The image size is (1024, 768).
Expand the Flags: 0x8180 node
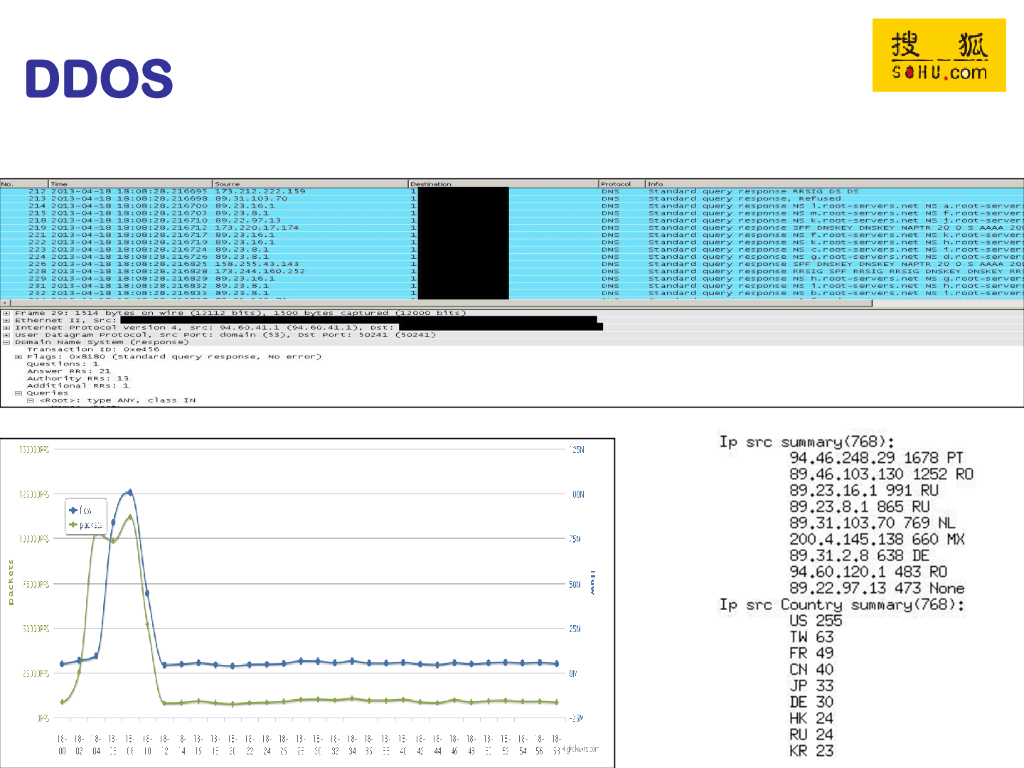coord(17,356)
